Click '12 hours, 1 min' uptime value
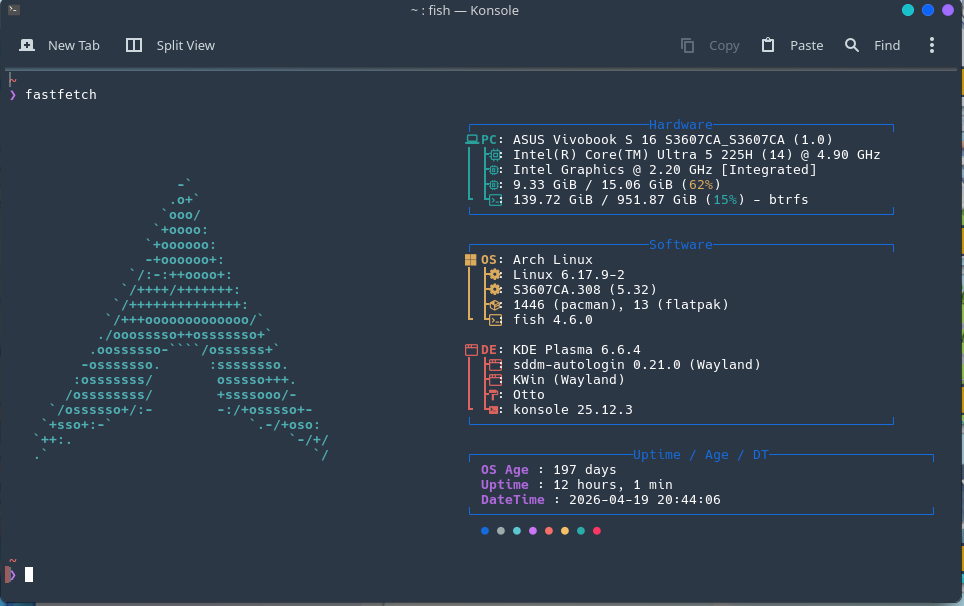The image size is (964, 606). click(613, 485)
